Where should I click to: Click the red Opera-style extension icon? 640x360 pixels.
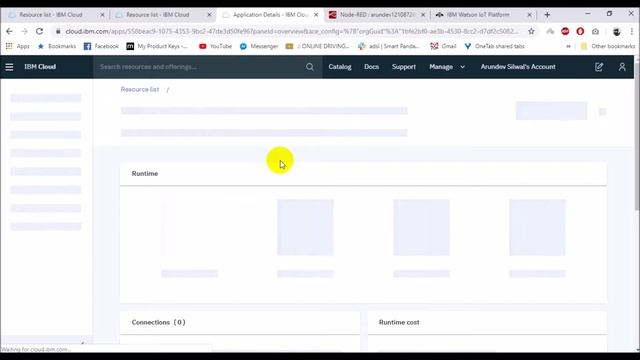(x=580, y=31)
